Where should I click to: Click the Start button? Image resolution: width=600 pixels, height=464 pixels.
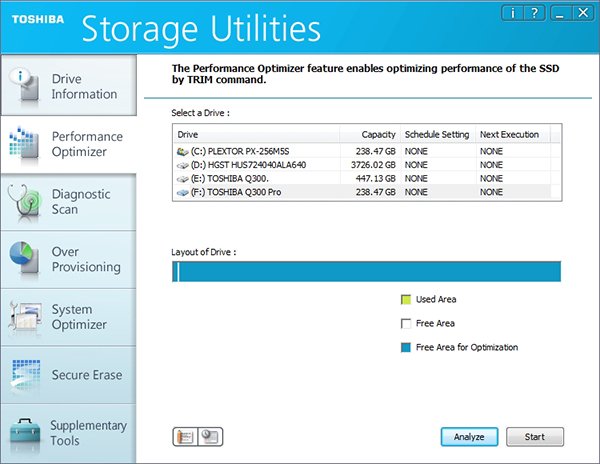pyautogui.click(x=535, y=437)
